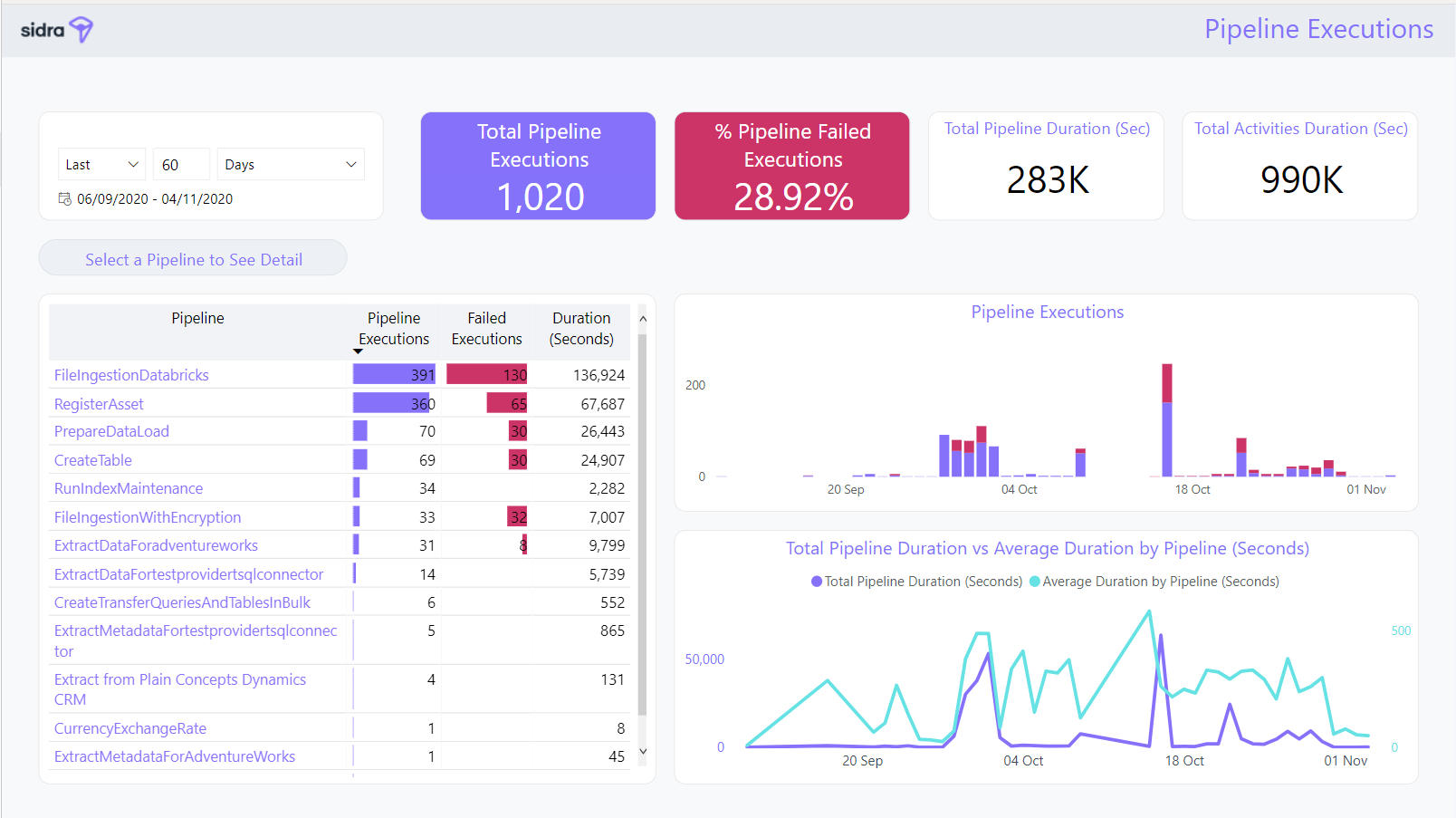Click purple Total Pipeline Duration legend marker
Viewport: 1456px width, 818px height.
(x=817, y=582)
